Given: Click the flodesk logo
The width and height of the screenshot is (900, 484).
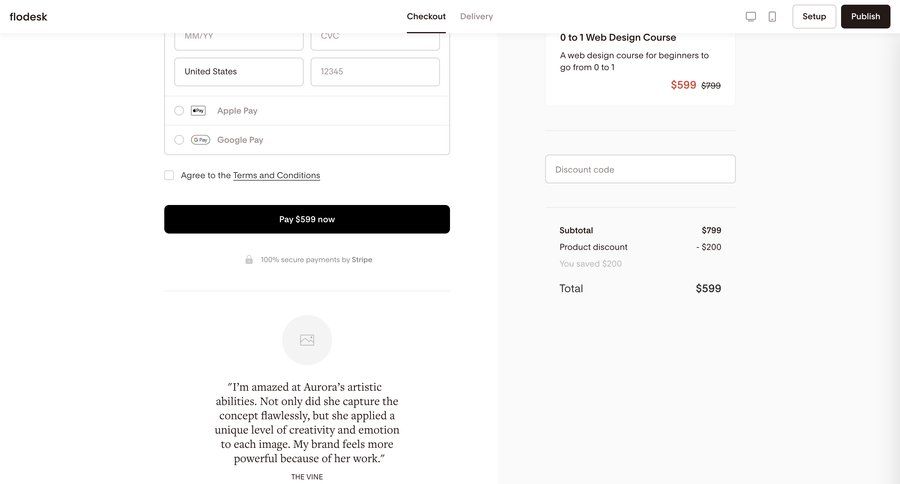Looking at the screenshot, I should click(29, 16).
